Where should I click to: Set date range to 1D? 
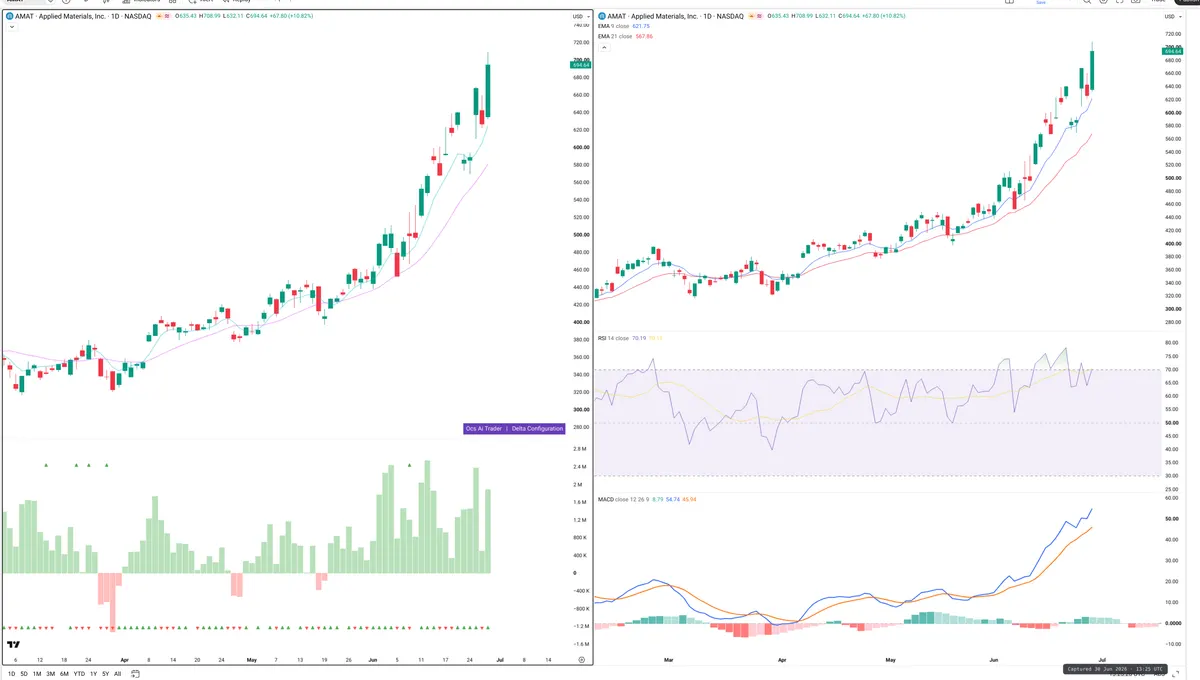pyautogui.click(x=12, y=674)
